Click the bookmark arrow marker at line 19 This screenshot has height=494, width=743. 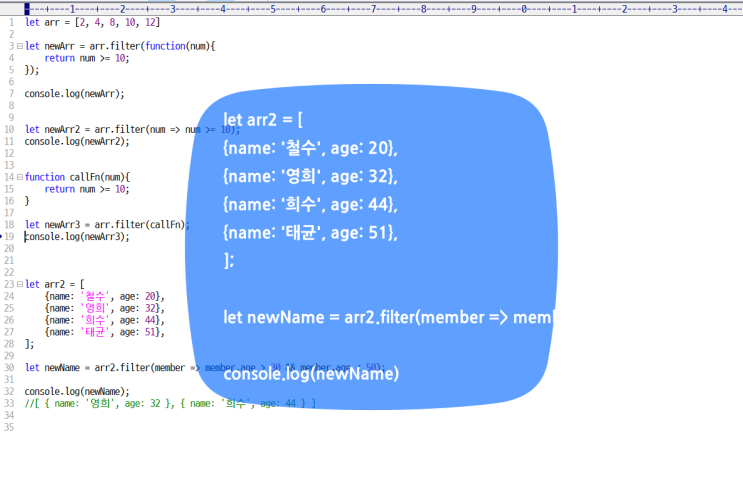click(21, 237)
